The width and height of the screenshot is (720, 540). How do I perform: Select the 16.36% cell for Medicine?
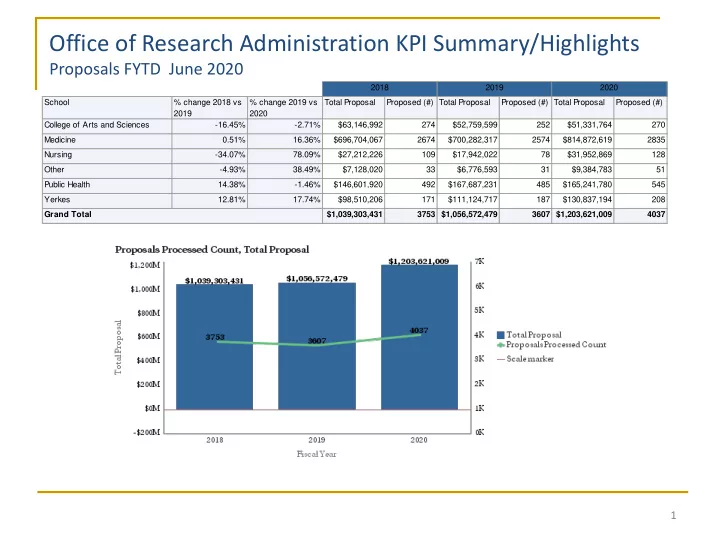(285, 140)
